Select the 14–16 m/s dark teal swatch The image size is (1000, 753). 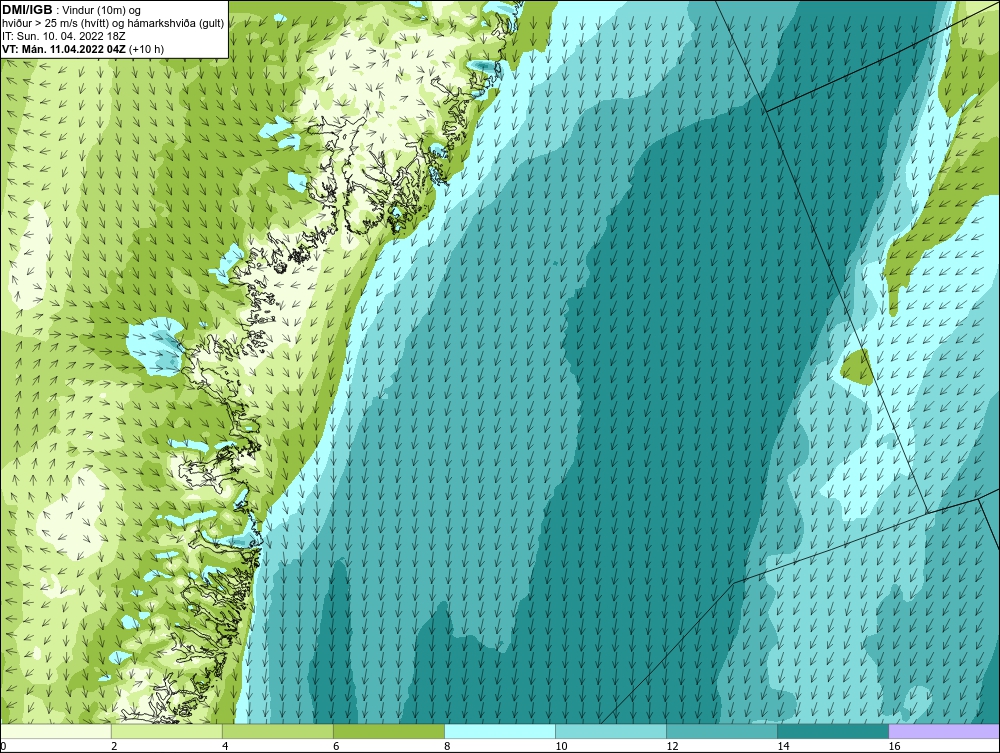(x=833, y=731)
